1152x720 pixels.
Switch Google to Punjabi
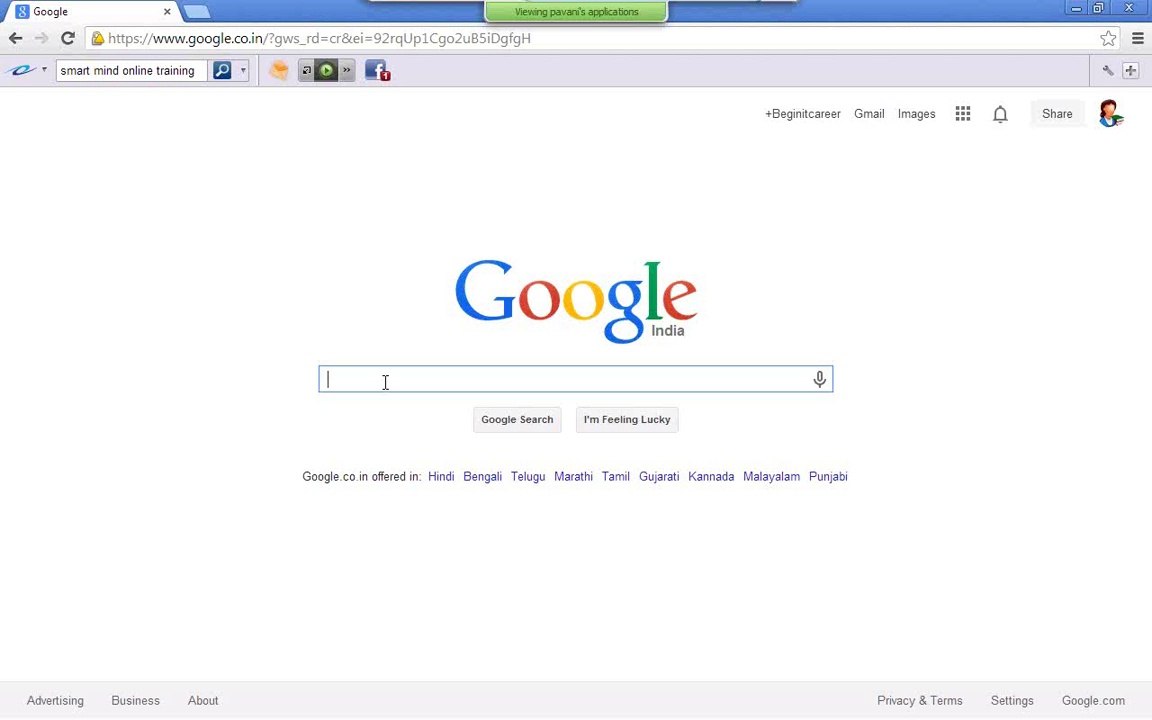tap(828, 477)
